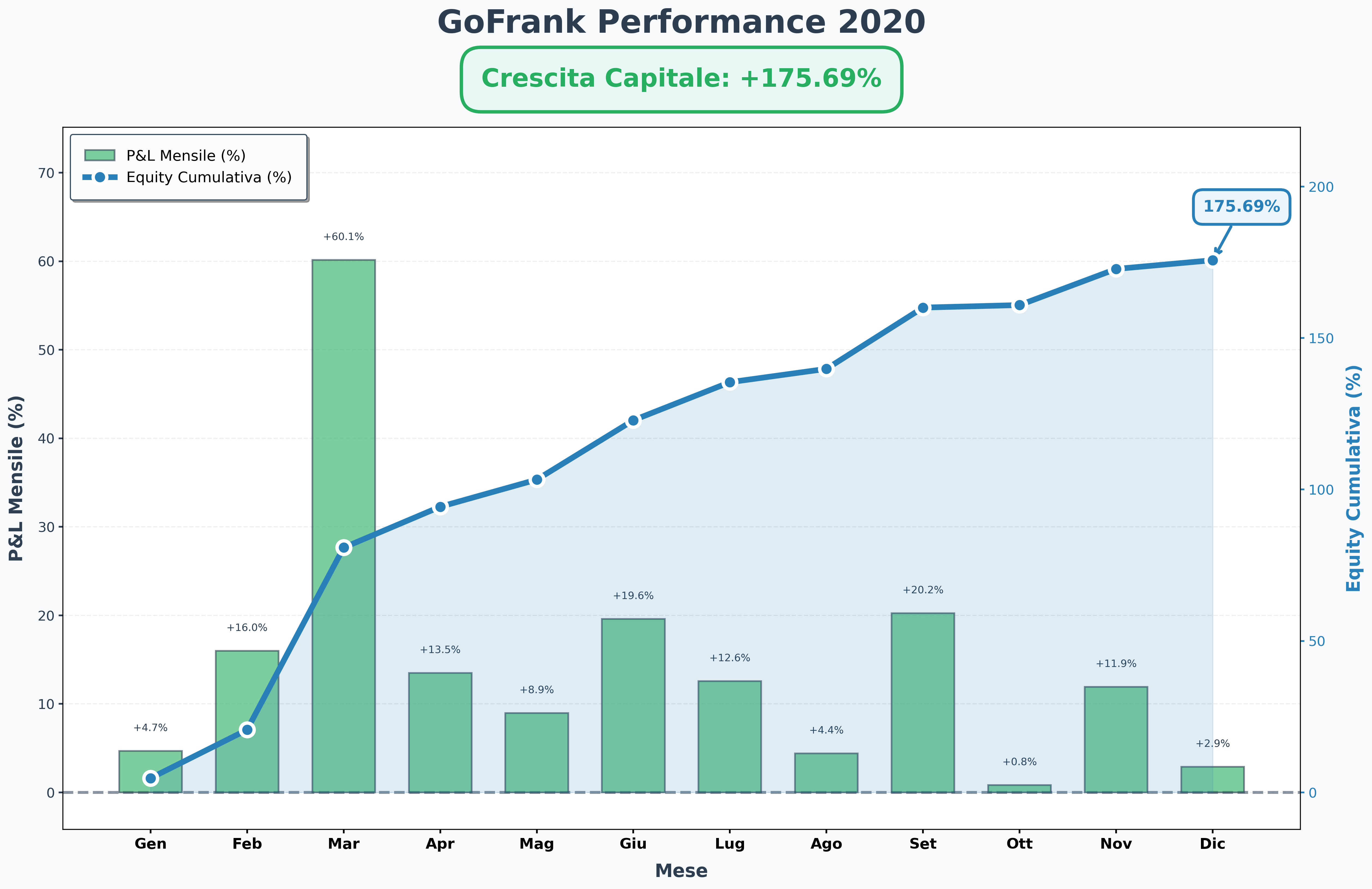Click the 100 tick on right axis
Viewport: 1372px width, 889px height.
pos(1322,489)
